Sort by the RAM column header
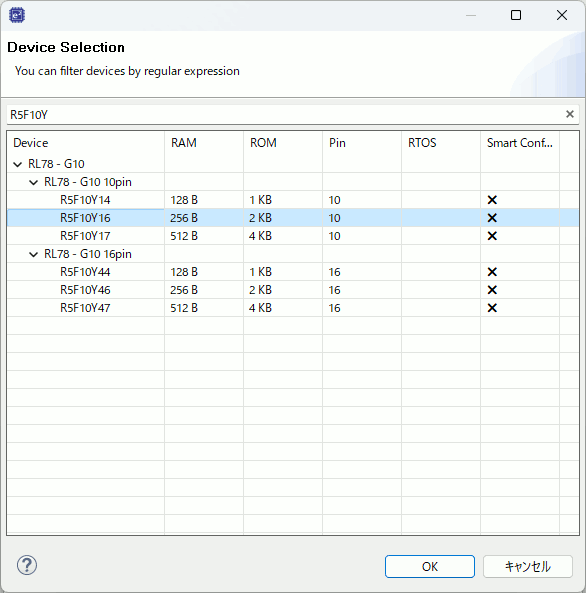Screen dimensions: 586x593 pos(204,143)
